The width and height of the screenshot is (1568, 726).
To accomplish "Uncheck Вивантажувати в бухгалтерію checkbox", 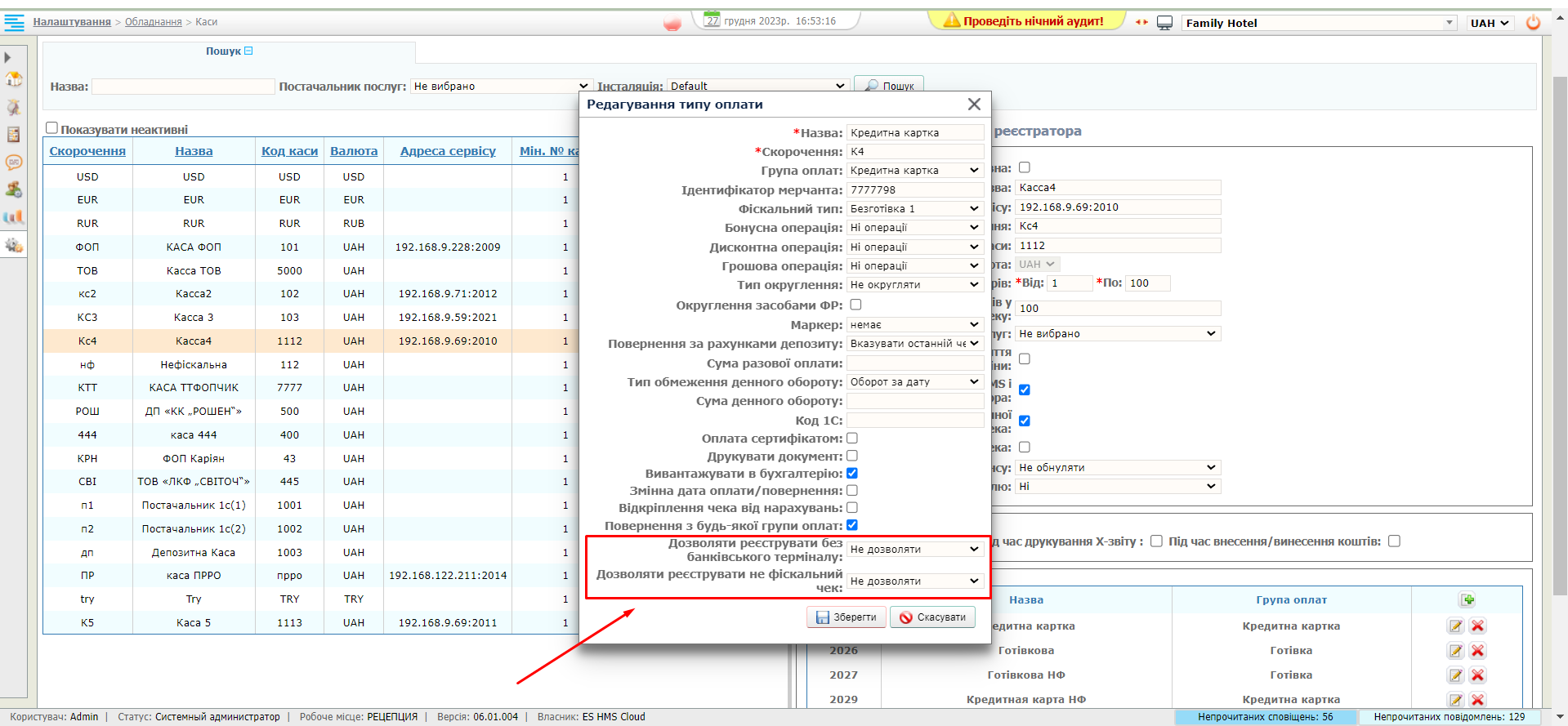I will coord(852,474).
